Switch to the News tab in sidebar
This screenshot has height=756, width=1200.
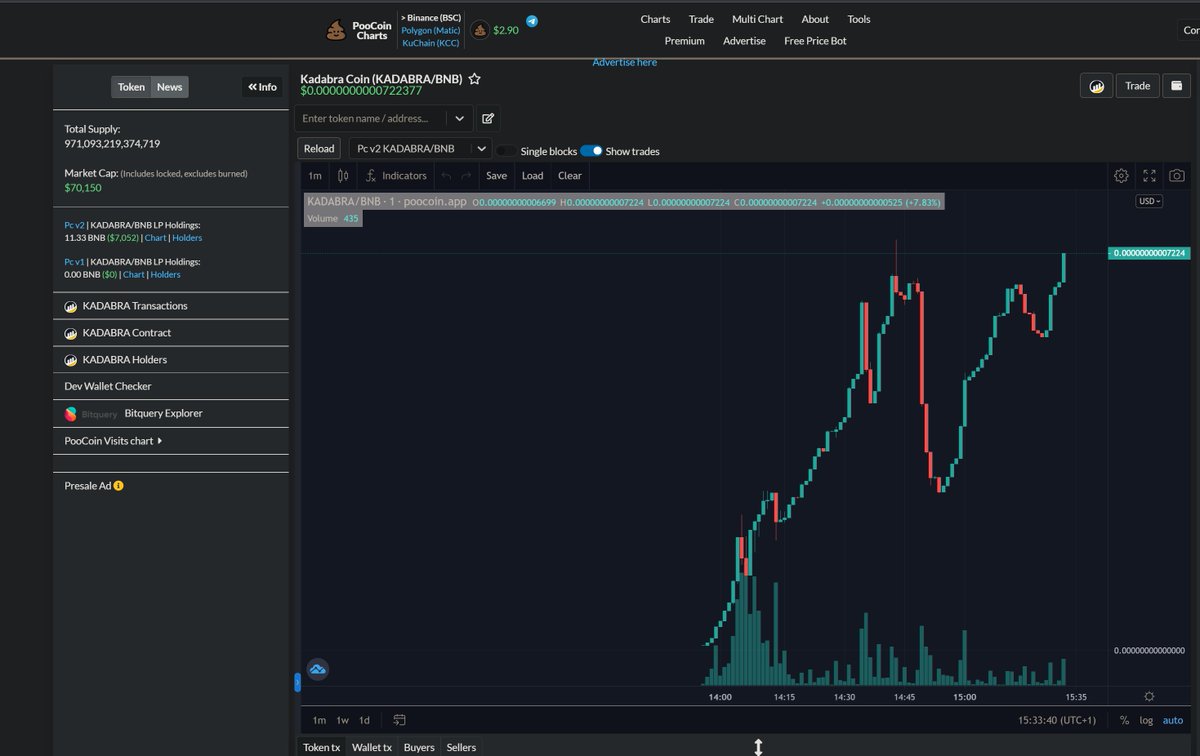click(x=170, y=87)
